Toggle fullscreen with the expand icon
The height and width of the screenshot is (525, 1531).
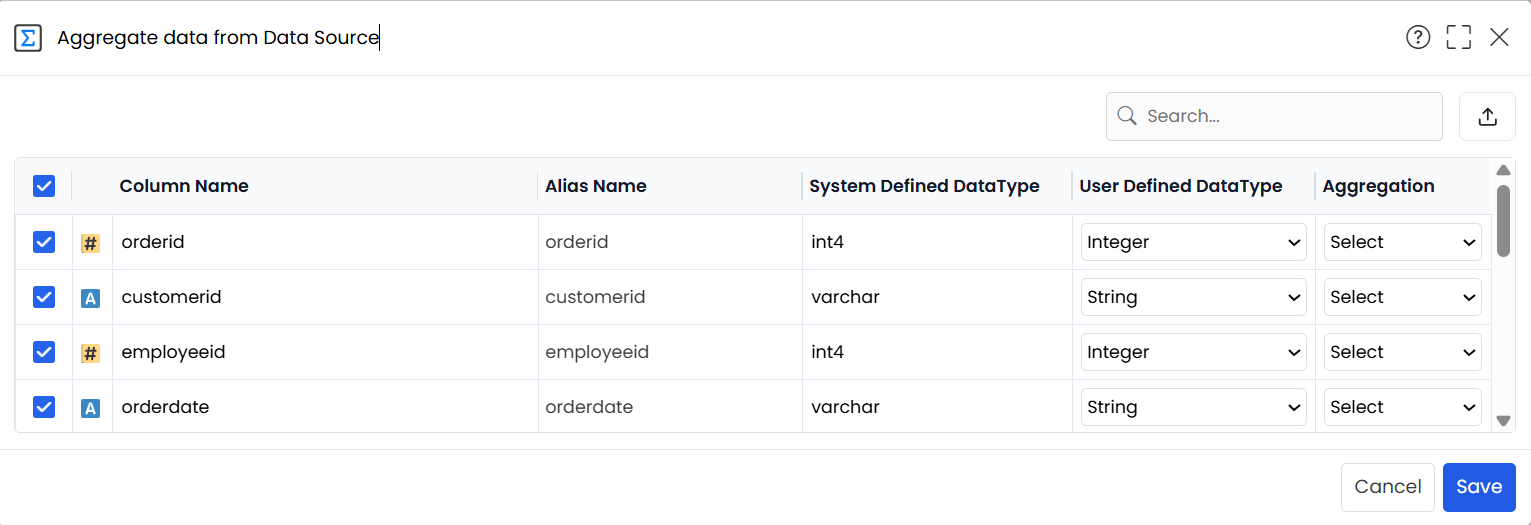point(1459,38)
